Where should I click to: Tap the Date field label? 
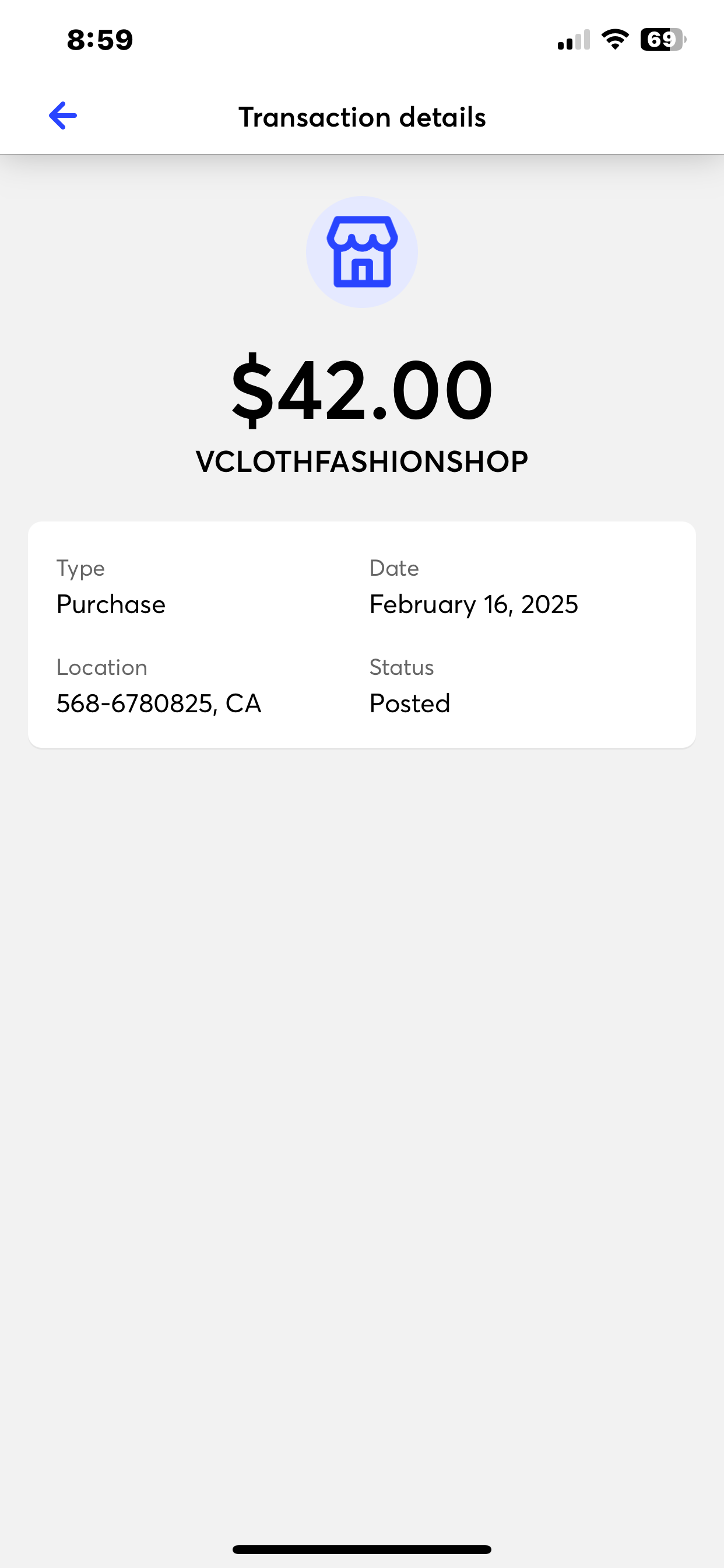click(394, 569)
